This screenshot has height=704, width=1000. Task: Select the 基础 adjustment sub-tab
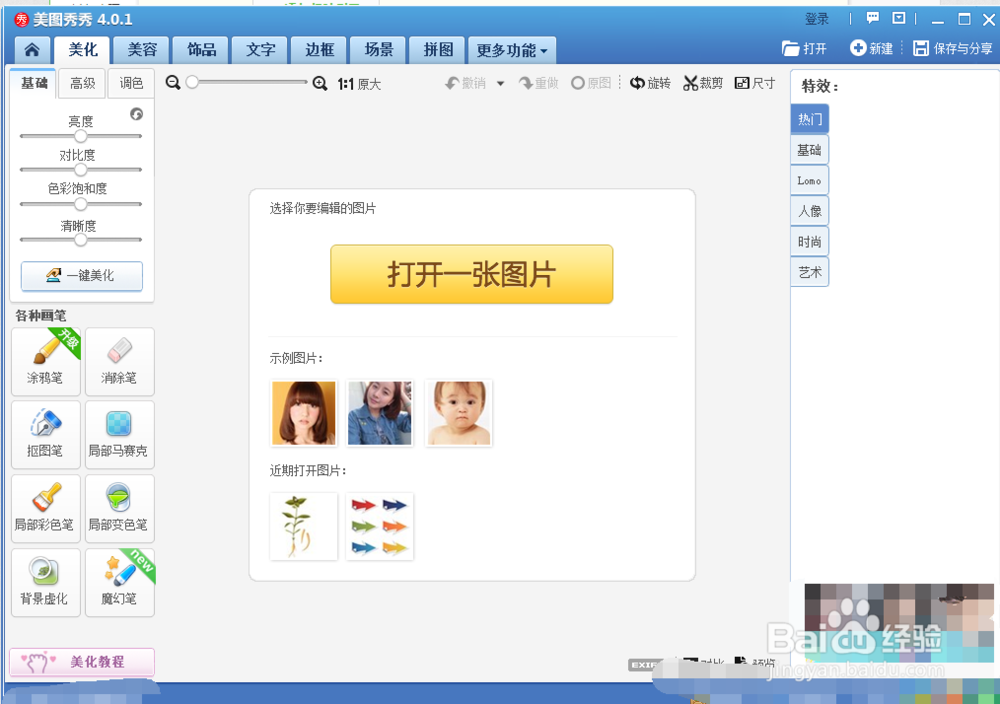coord(34,83)
